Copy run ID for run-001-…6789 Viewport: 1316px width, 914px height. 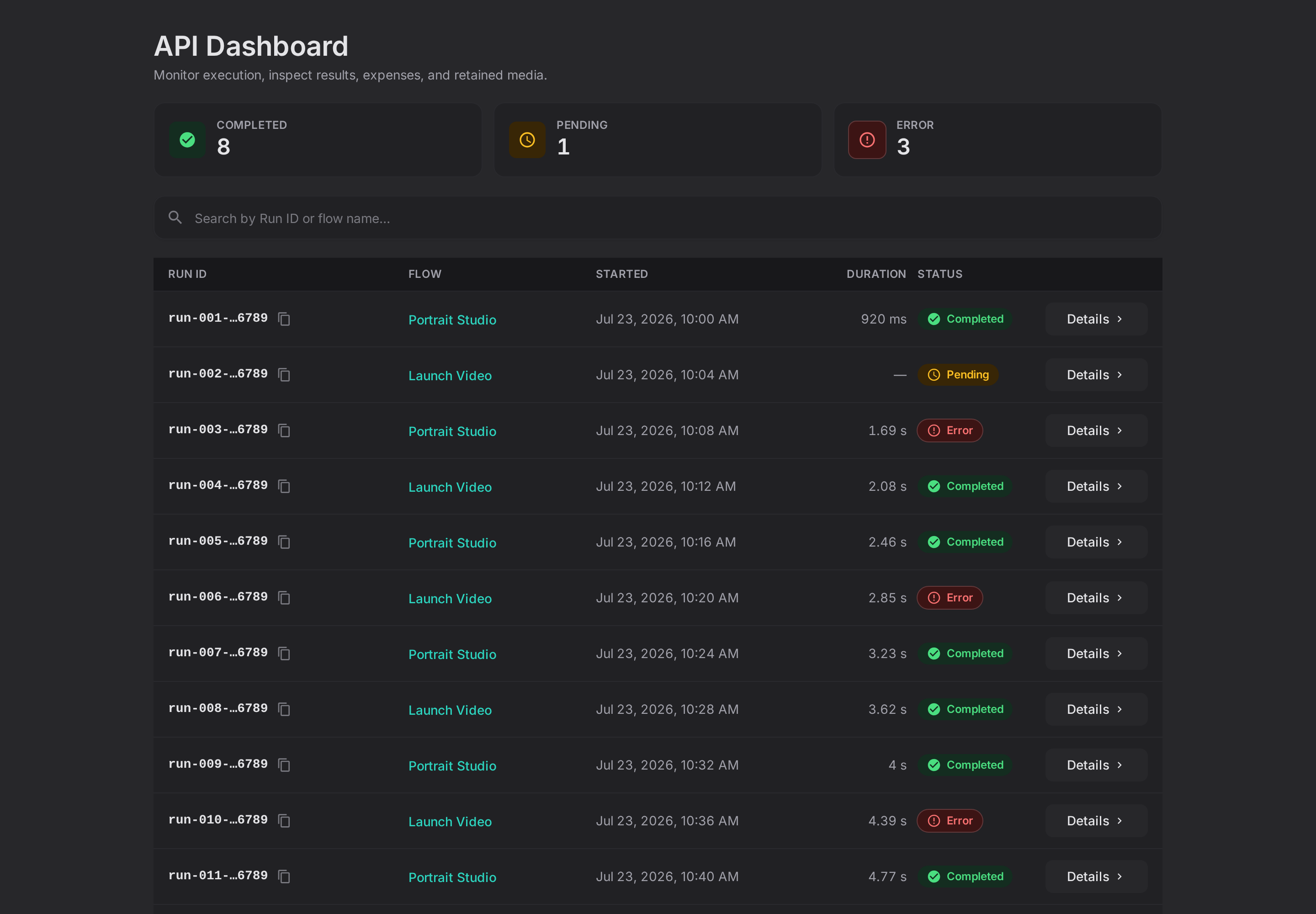click(284, 319)
